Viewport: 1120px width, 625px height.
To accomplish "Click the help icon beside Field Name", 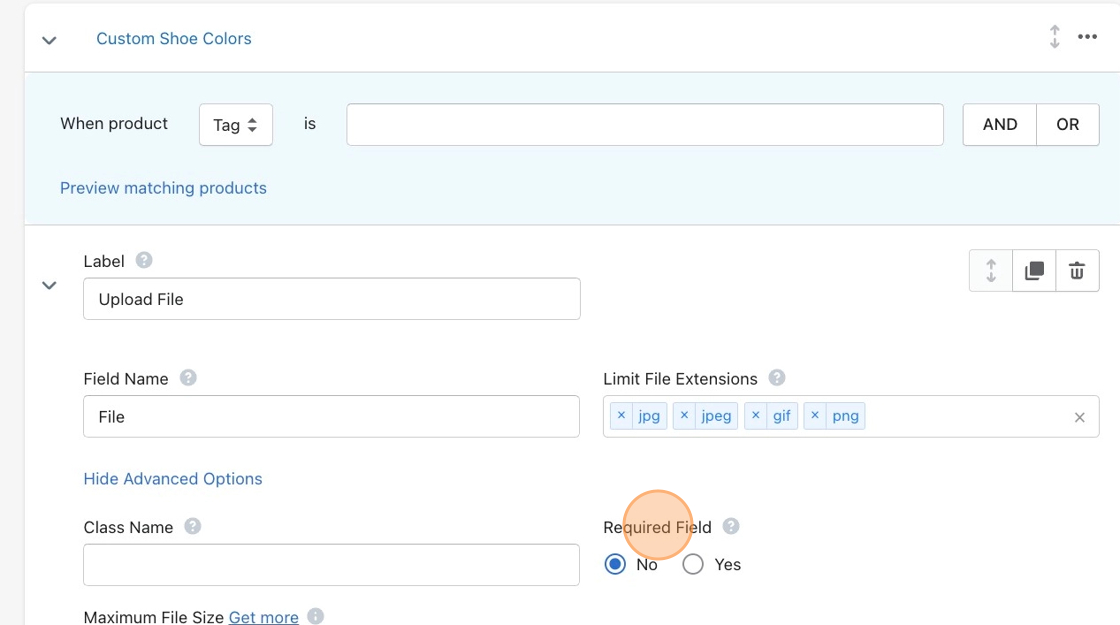I will tap(188, 378).
